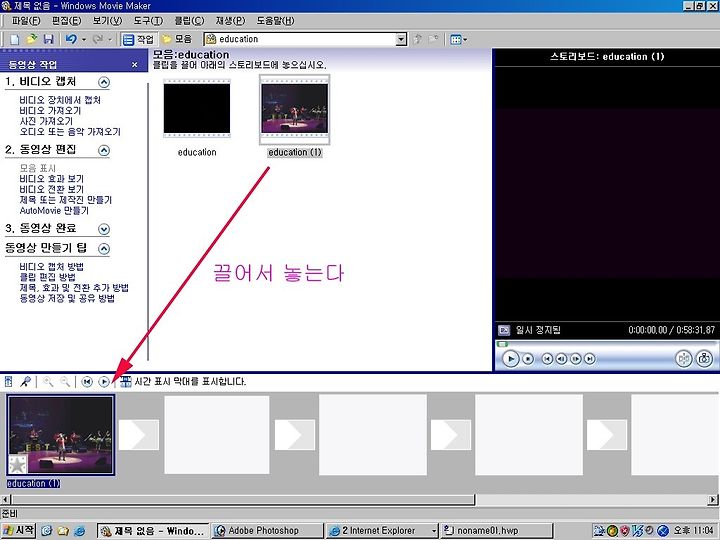
Task: Open the Views dropdown button
Action: (458, 39)
